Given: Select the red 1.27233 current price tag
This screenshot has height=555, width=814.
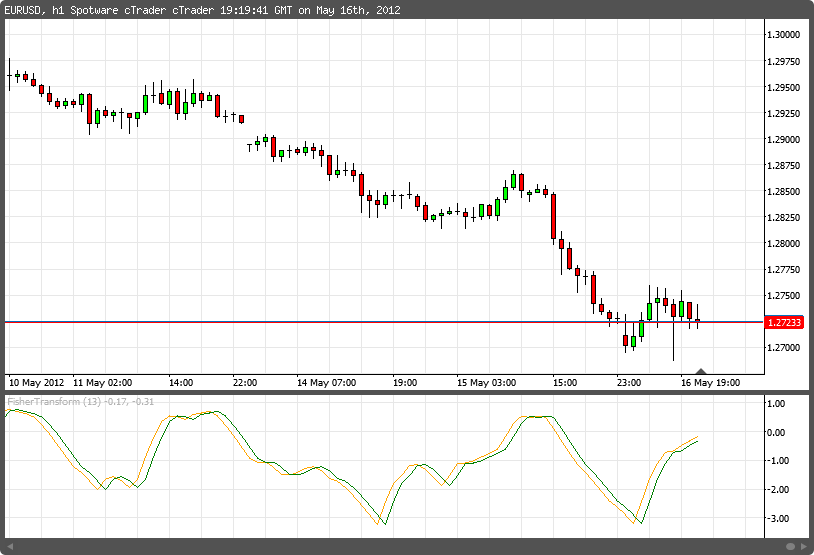Looking at the screenshot, I should point(781,323).
